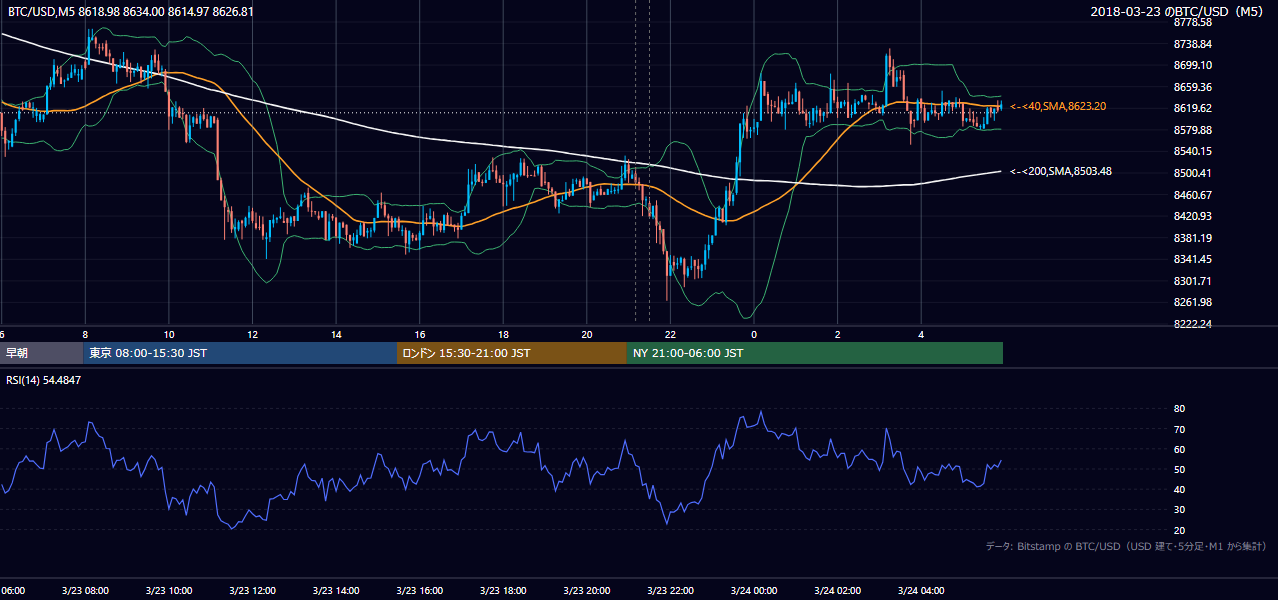1278x600 pixels.
Task: Click bottom time label 3/23 10:00
Action: point(169,590)
